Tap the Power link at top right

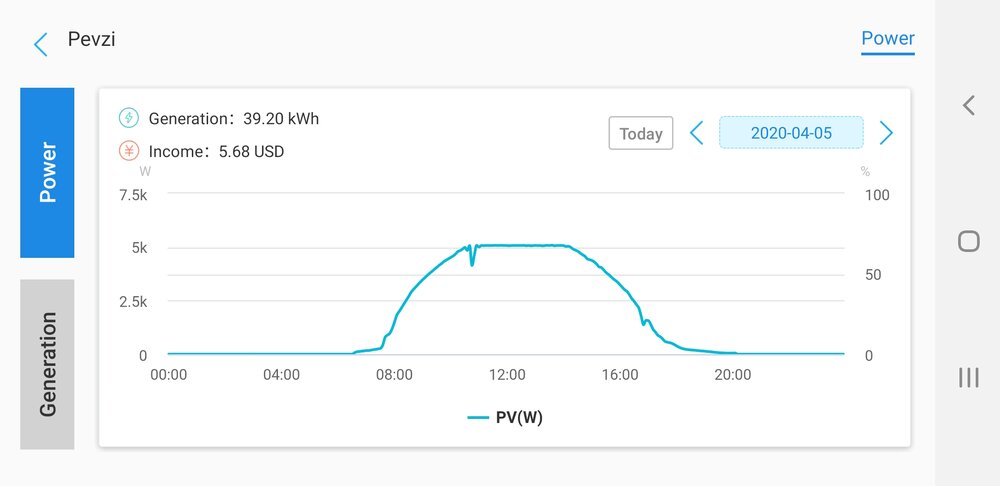click(888, 39)
